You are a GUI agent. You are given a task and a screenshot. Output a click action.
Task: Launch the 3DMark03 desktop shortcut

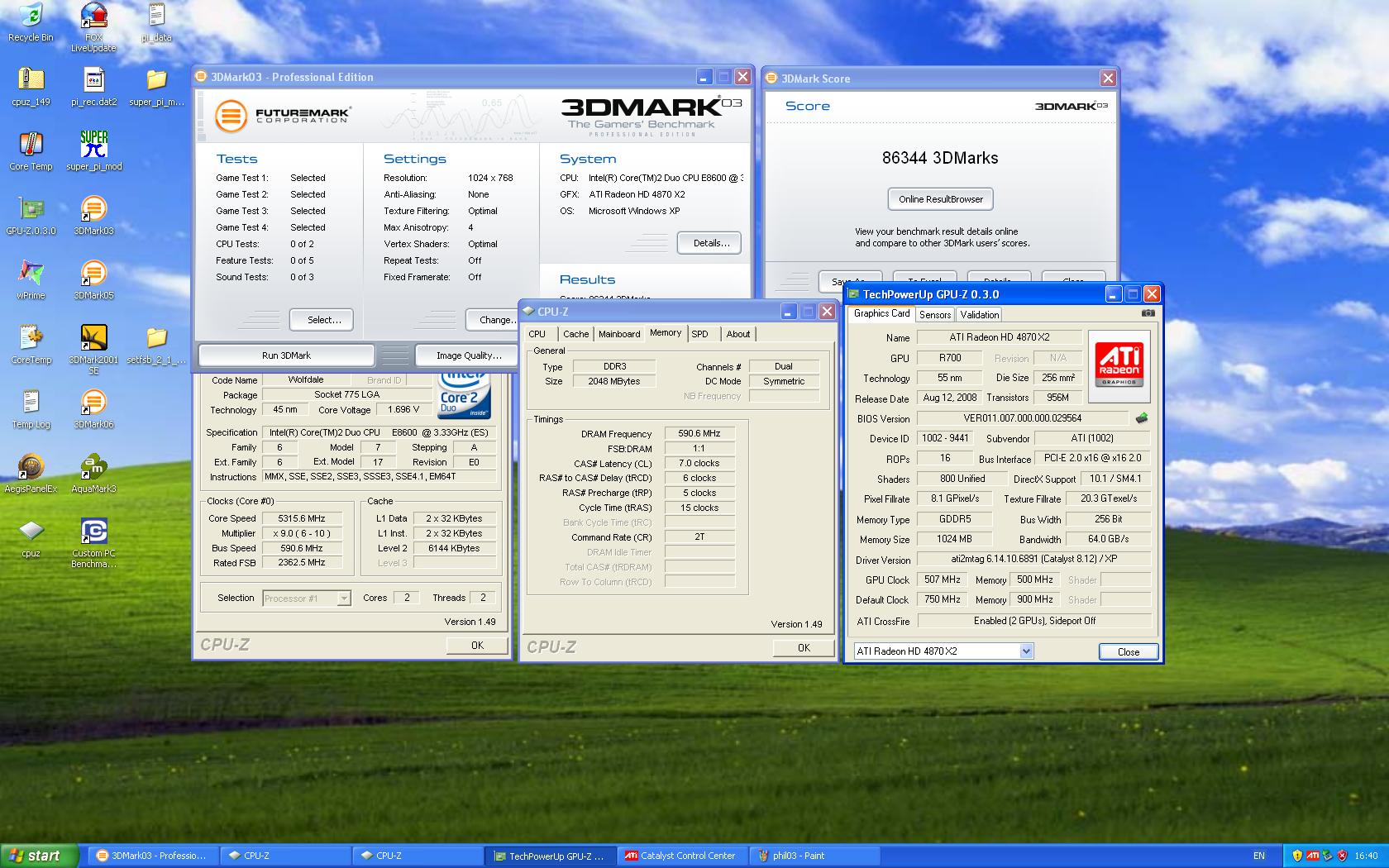pyautogui.click(x=93, y=216)
